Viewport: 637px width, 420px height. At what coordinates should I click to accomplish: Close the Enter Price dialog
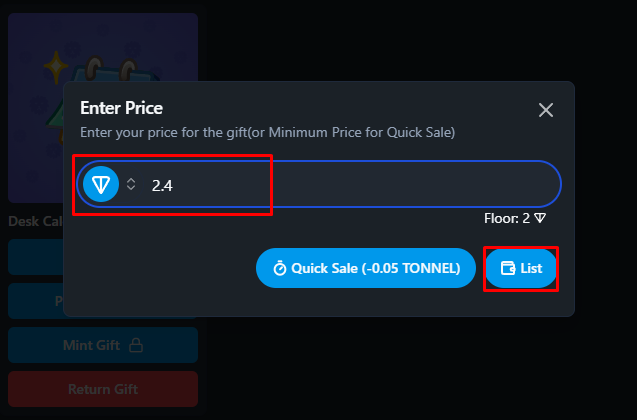[x=546, y=110]
